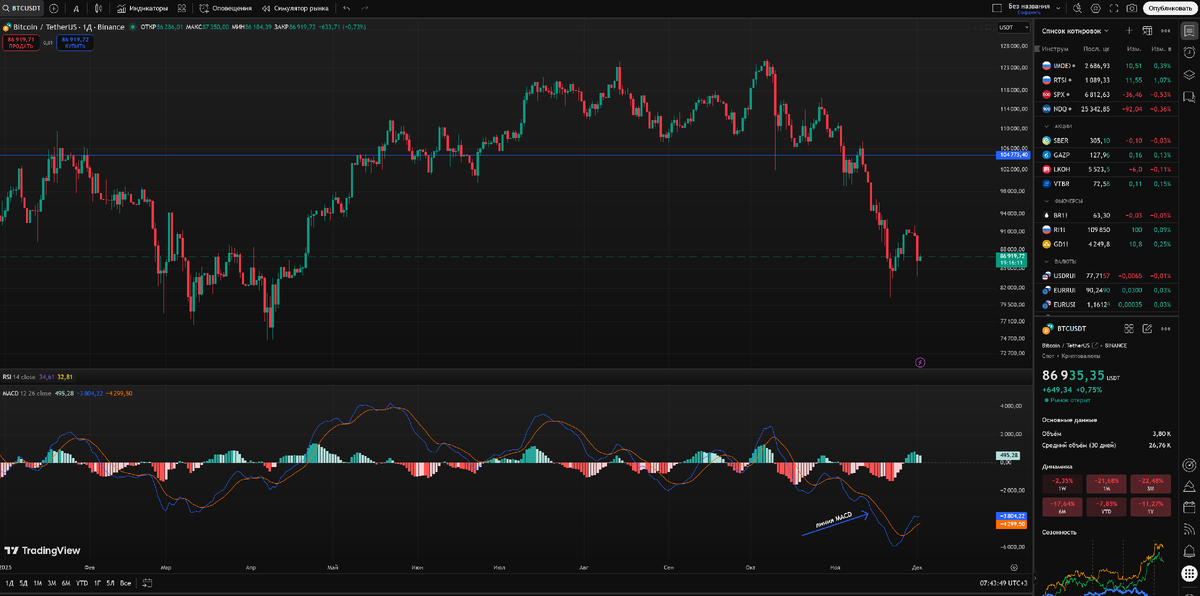Select the VTBR row in watchlist

(x=1106, y=184)
